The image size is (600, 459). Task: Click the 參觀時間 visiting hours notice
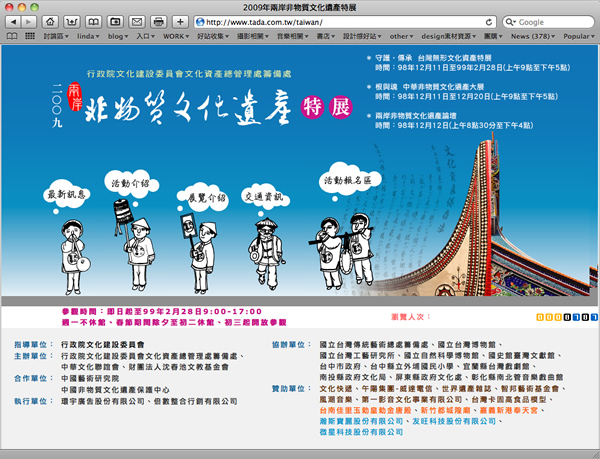pyautogui.click(x=174, y=317)
